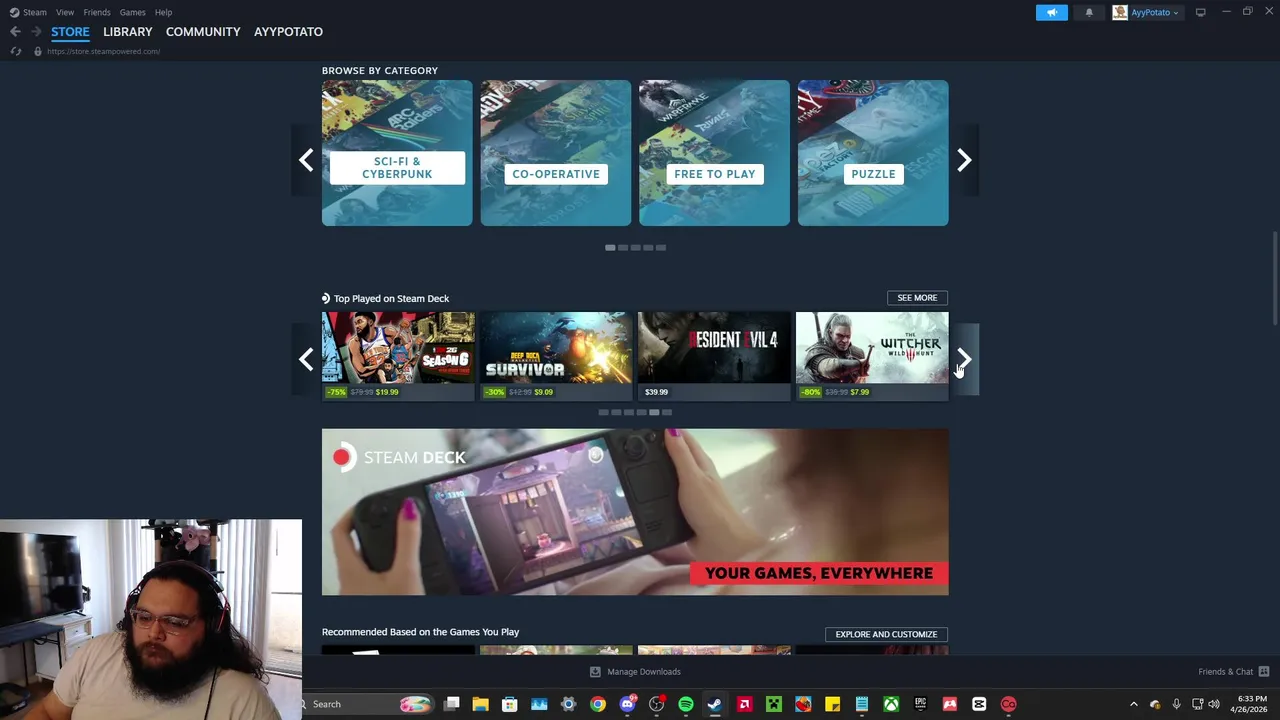Open the Friends & Chat link
1280x720 pixels.
[x=1226, y=672]
